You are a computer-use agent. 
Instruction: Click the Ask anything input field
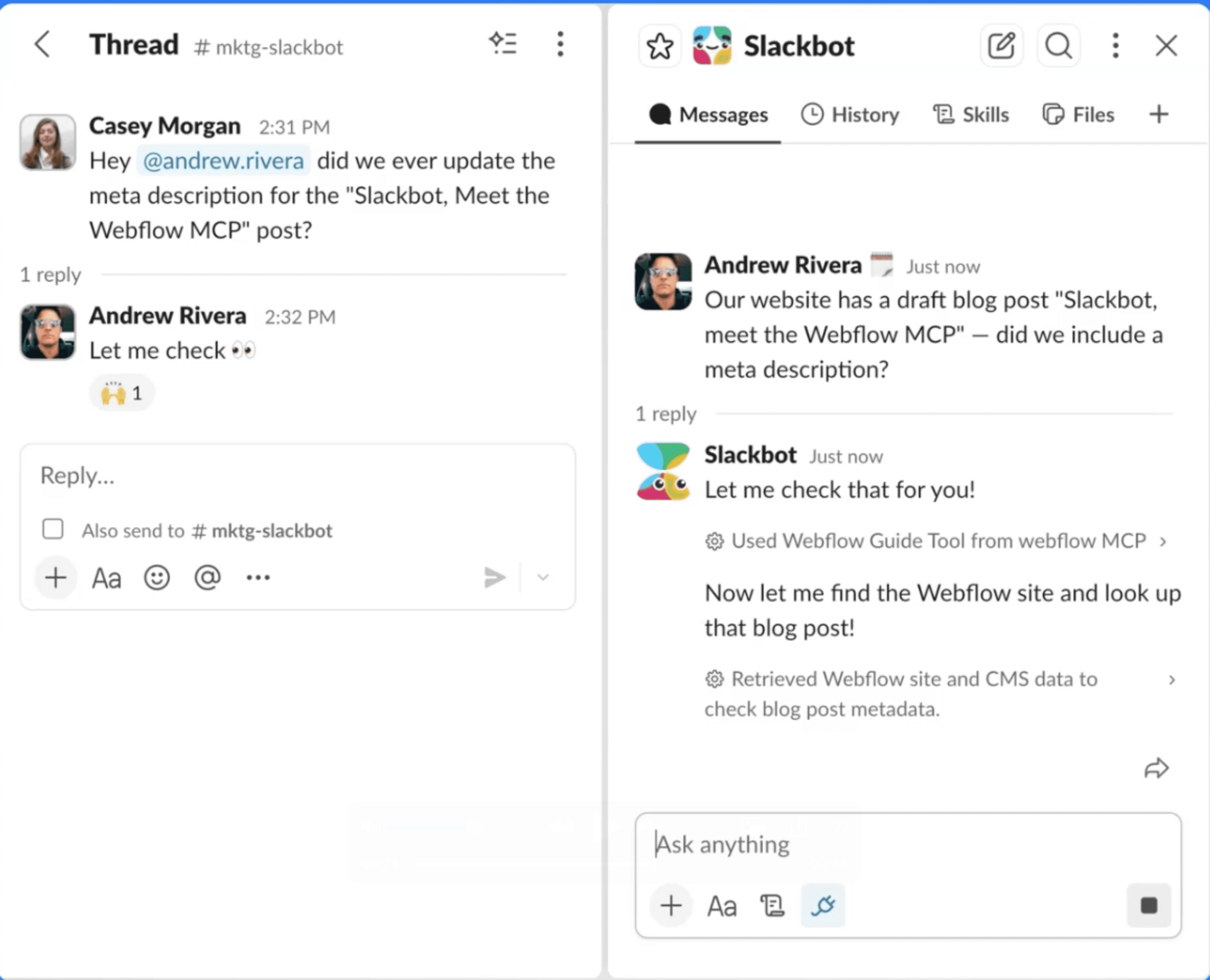click(908, 845)
